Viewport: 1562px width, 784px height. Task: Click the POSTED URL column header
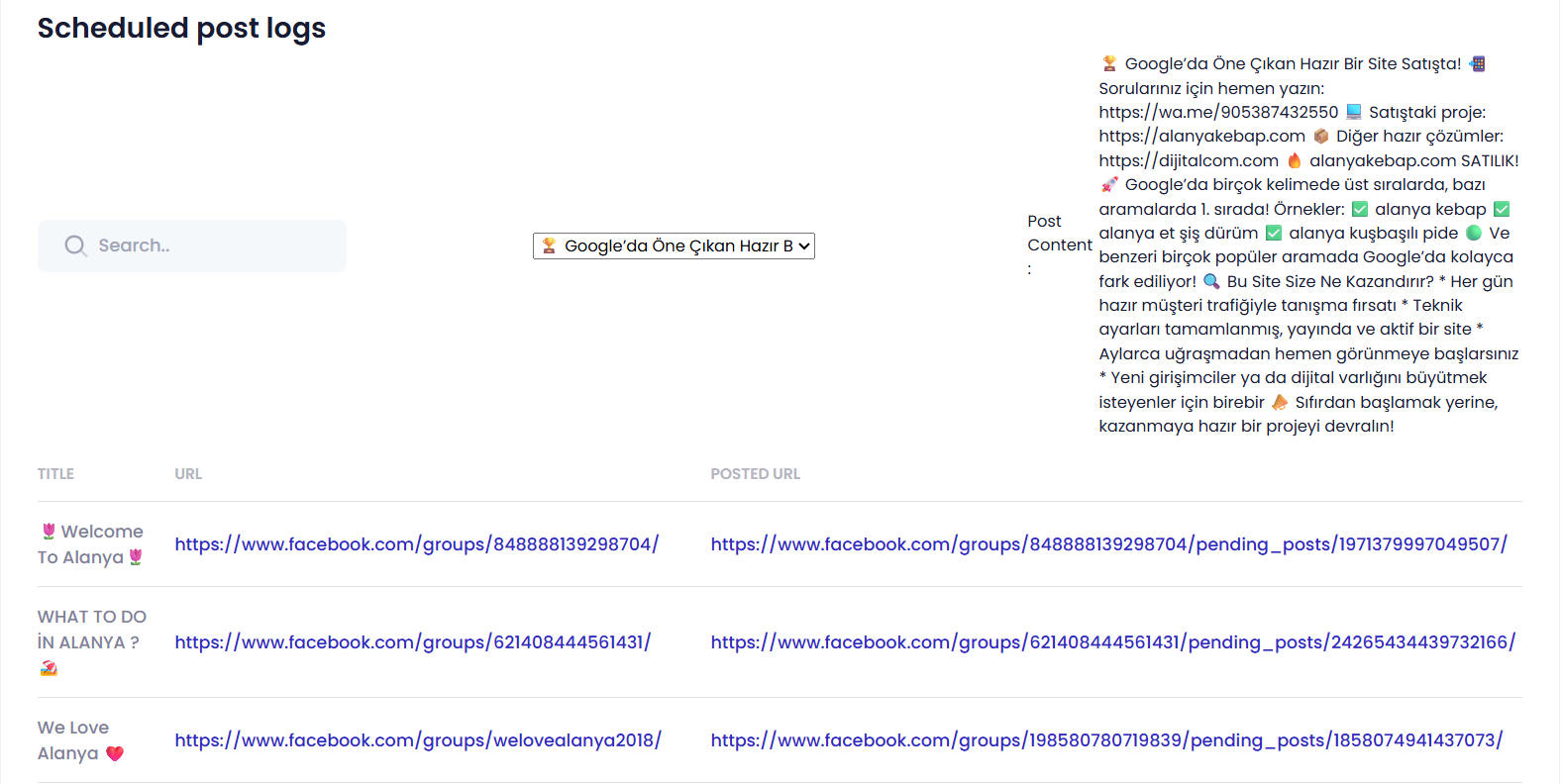pyautogui.click(x=755, y=474)
